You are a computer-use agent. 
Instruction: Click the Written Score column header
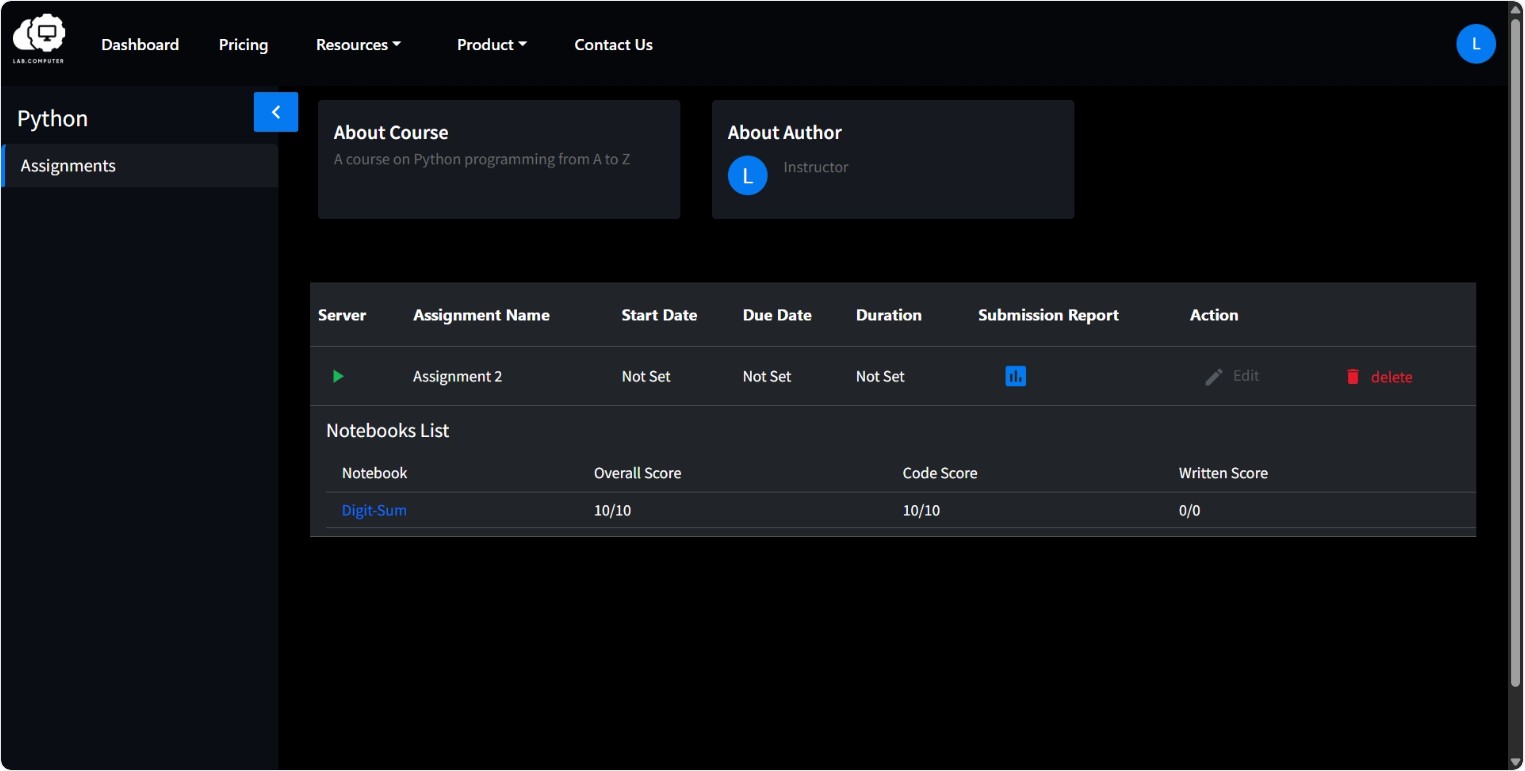click(1223, 473)
